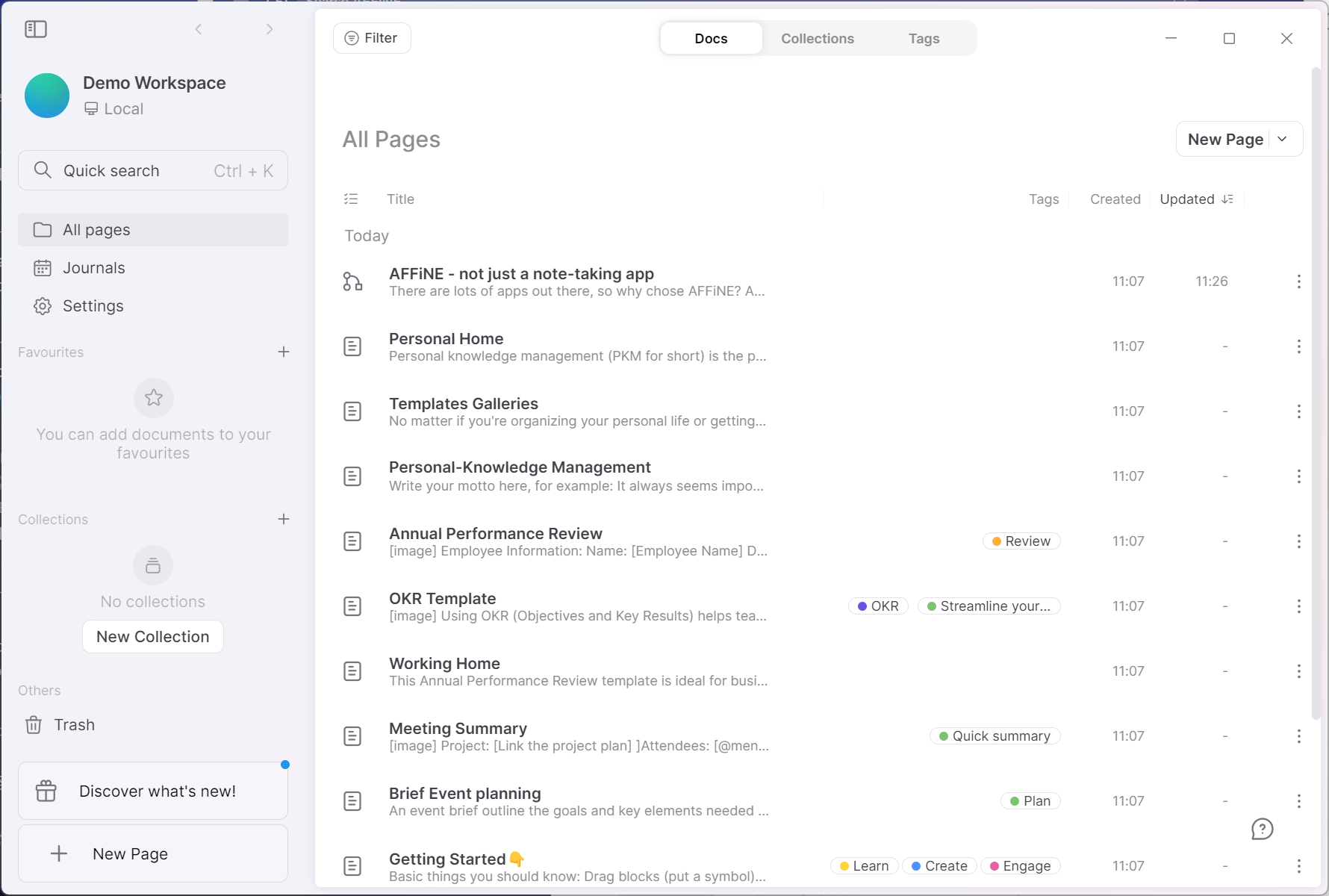Click the New Collection button
This screenshot has height=896, width=1329.
pyautogui.click(x=153, y=637)
